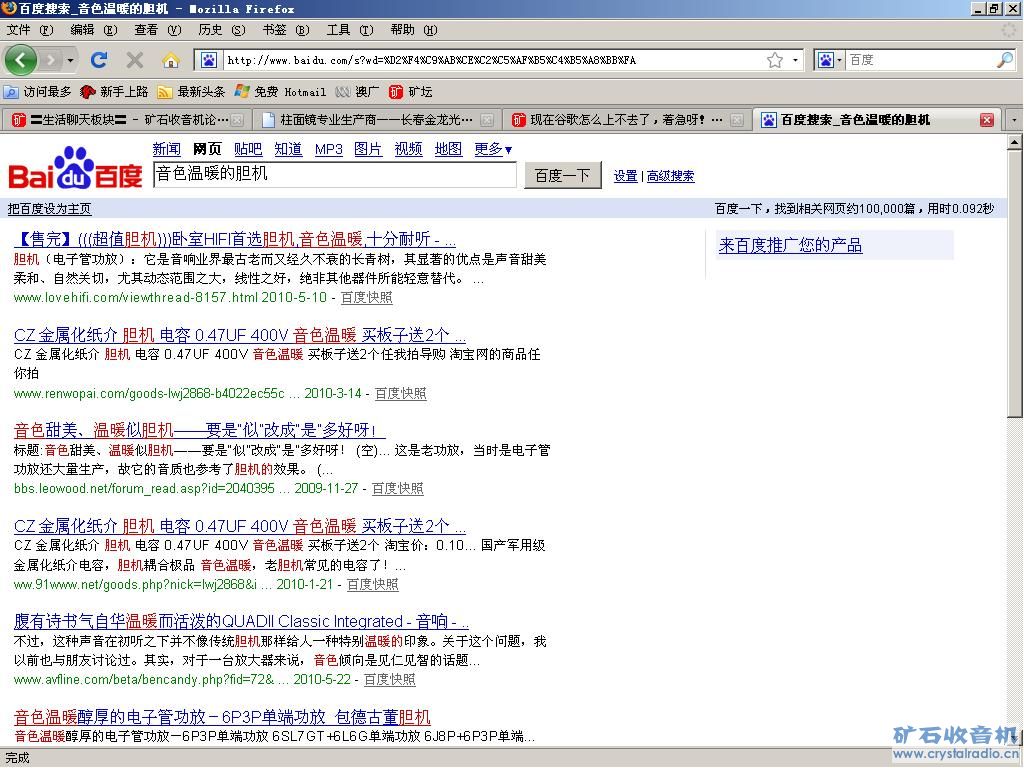1024x768 pixels.
Task: Bookmark this page with the star icon
Action: click(x=775, y=60)
